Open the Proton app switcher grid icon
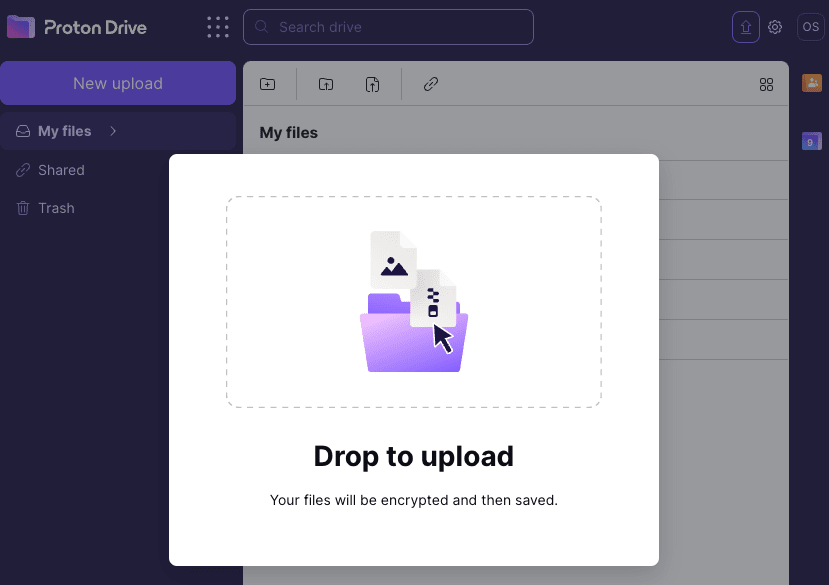This screenshot has width=829, height=585. click(x=218, y=27)
